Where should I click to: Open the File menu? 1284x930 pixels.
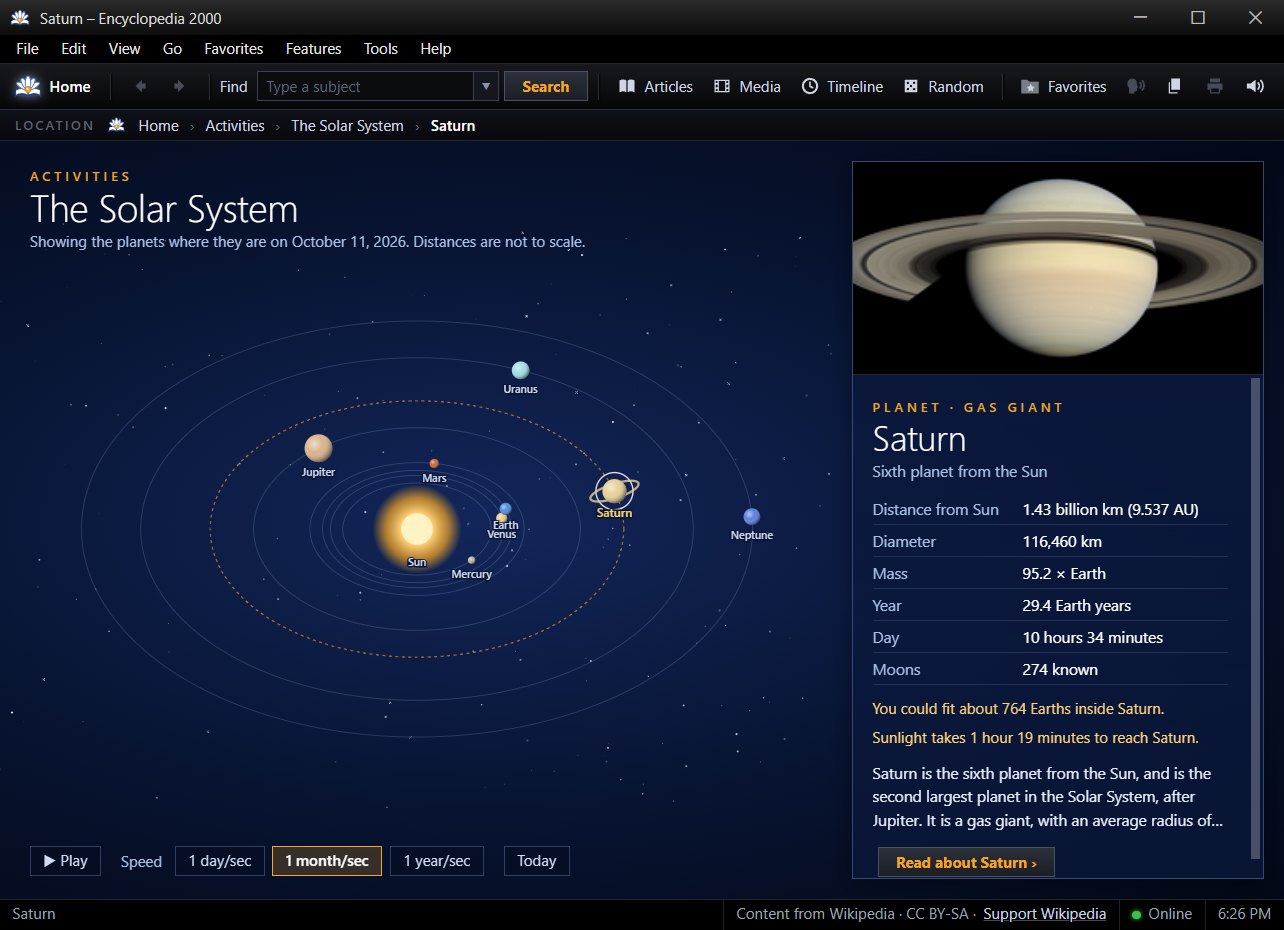27,48
